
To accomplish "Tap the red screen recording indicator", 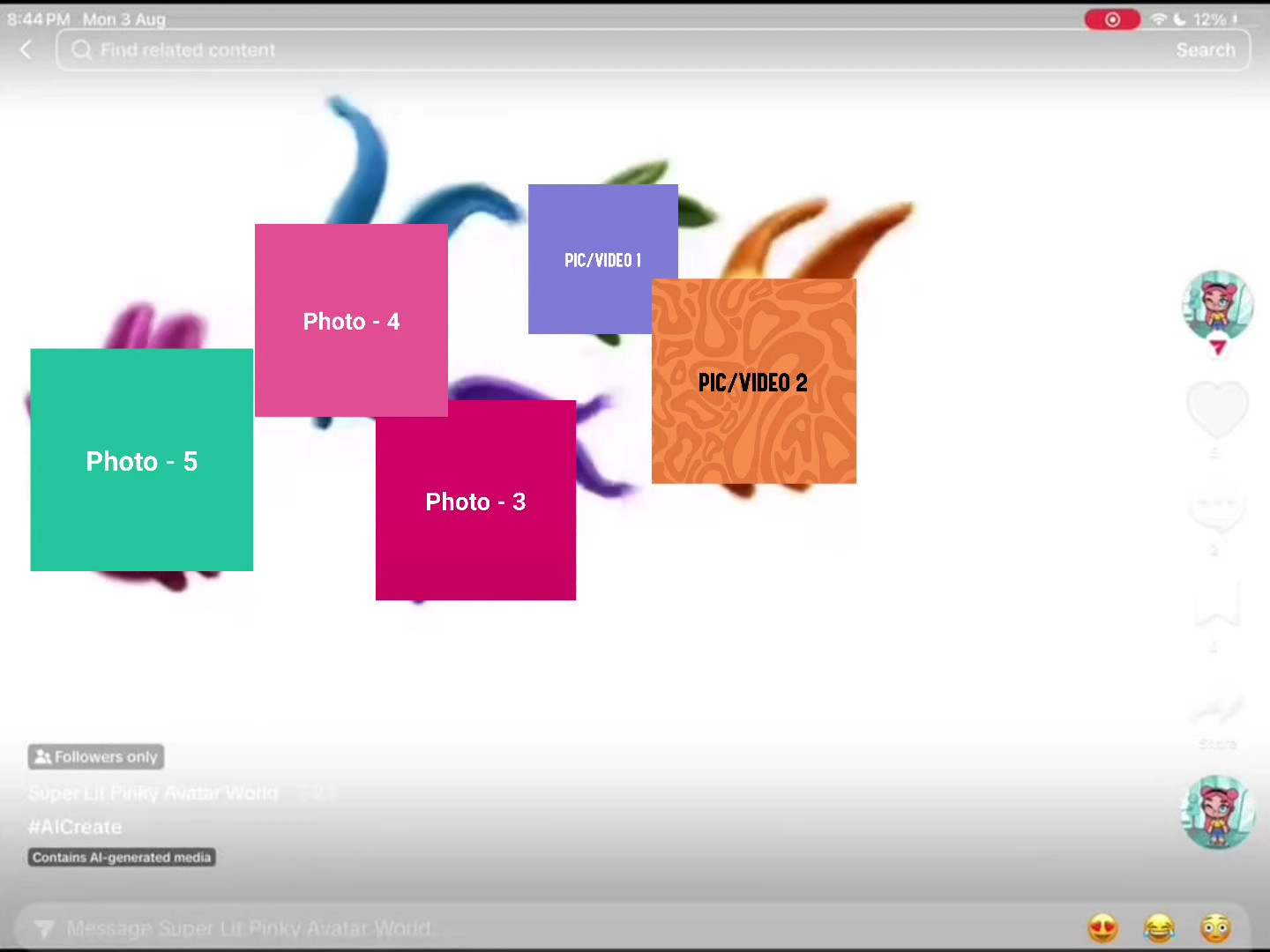I will 1112,19.
